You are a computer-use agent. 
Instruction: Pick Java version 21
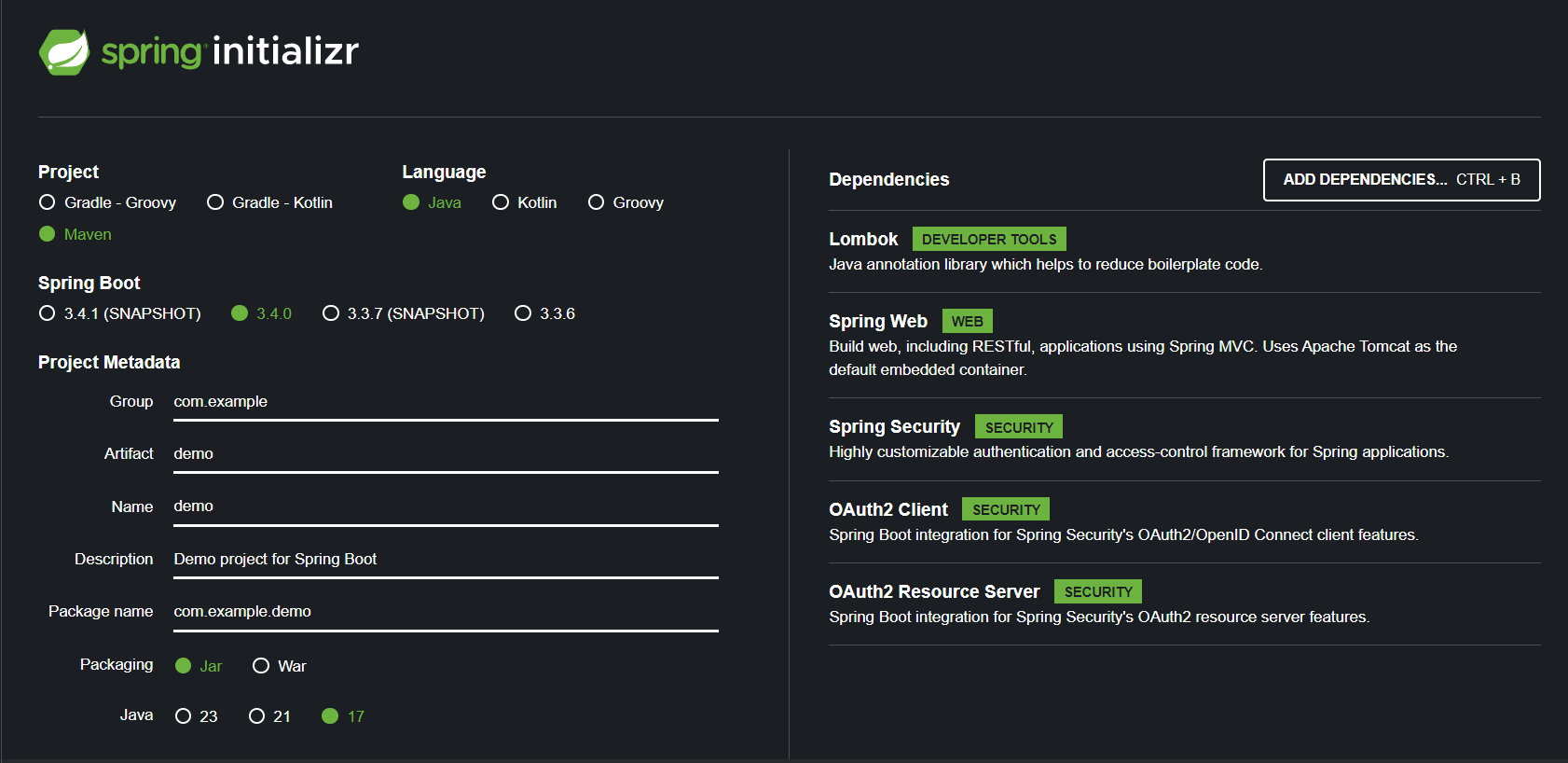(x=269, y=716)
